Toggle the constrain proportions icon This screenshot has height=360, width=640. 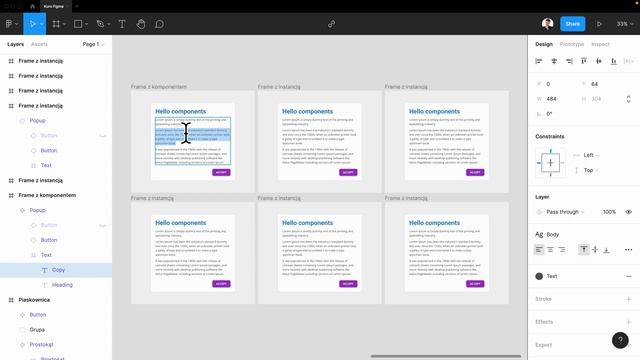[x=629, y=99]
